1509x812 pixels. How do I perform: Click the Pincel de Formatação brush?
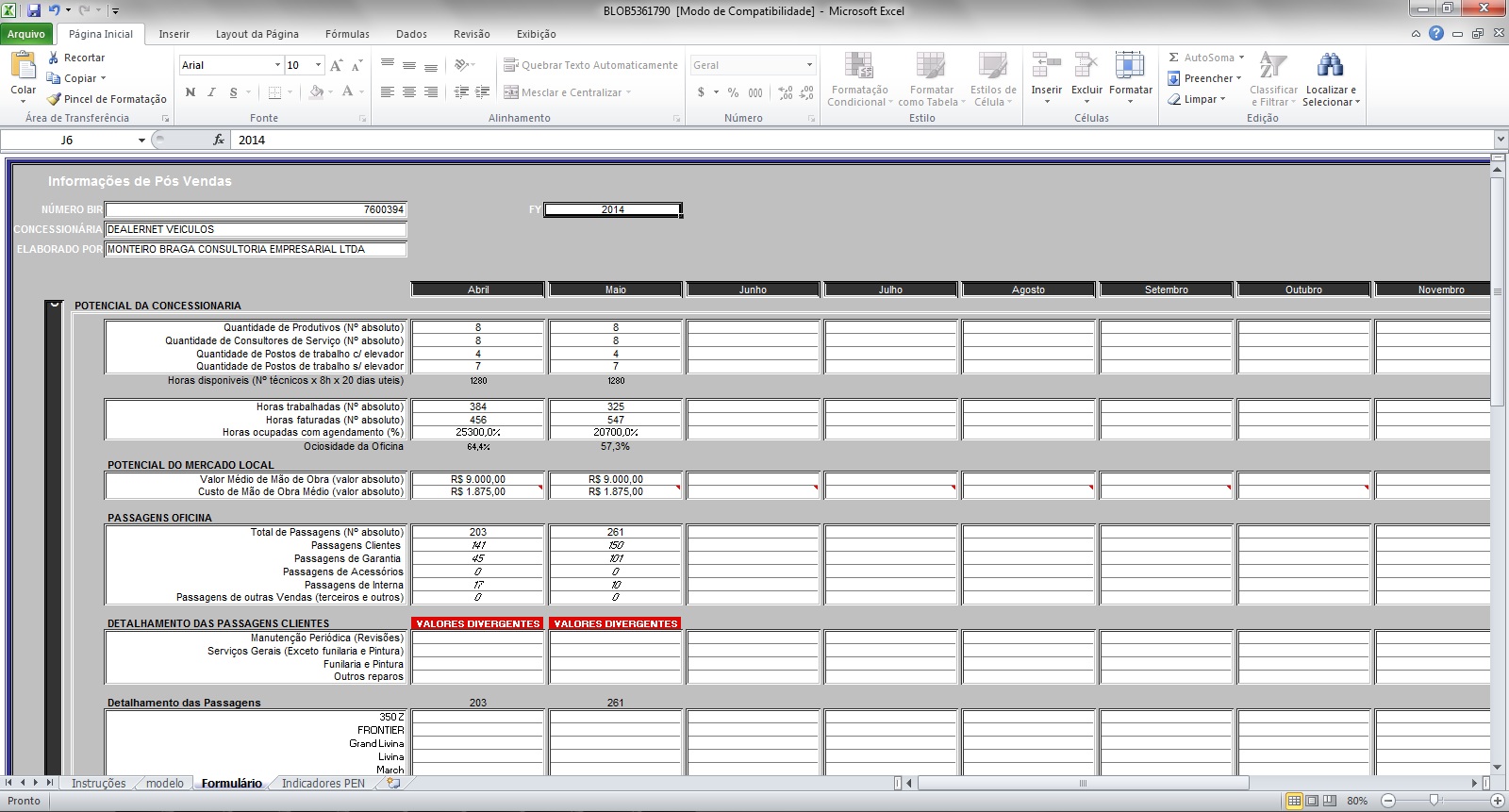pyautogui.click(x=54, y=99)
